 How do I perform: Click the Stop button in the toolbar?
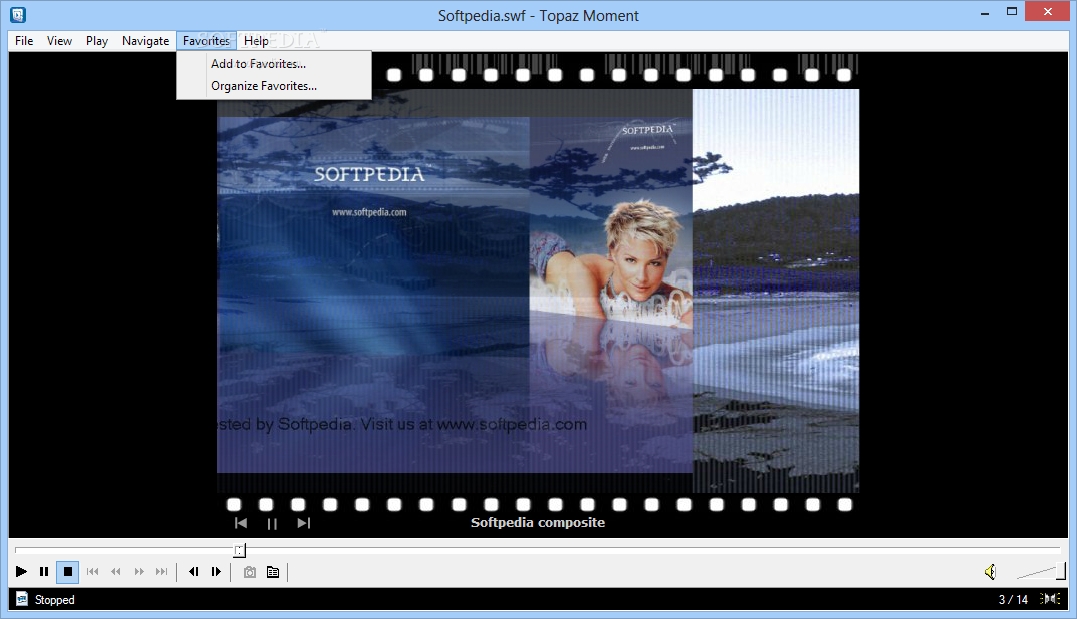pos(67,572)
